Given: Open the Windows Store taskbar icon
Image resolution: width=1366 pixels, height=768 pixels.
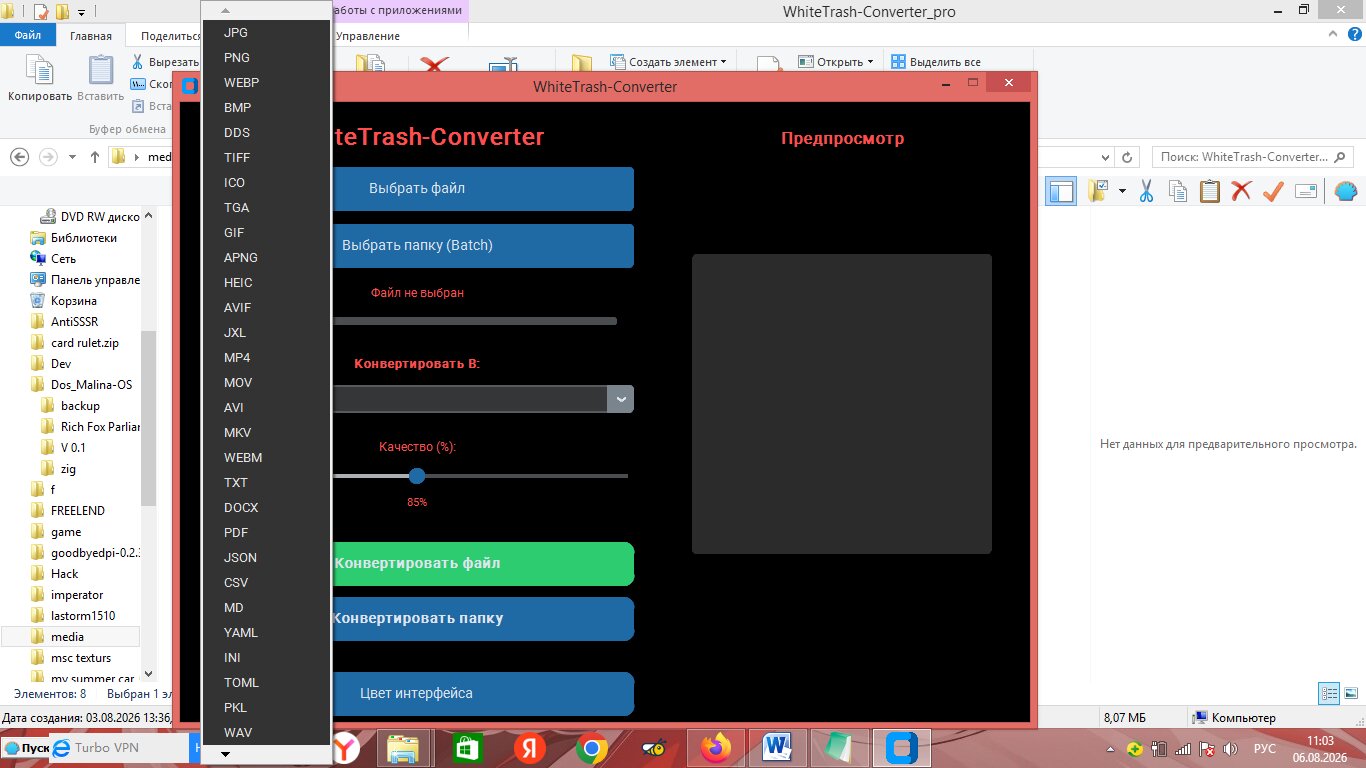Looking at the screenshot, I should [468, 748].
